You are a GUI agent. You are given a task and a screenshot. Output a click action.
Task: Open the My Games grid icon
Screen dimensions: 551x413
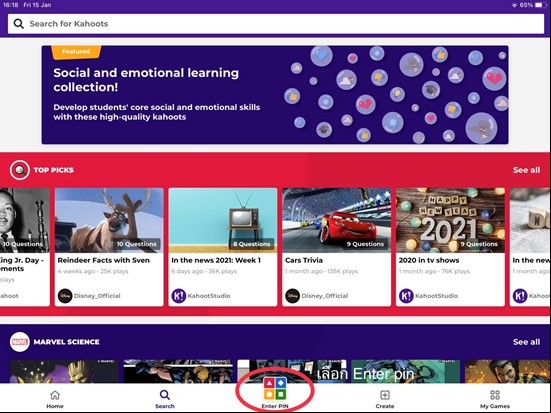pos(495,395)
